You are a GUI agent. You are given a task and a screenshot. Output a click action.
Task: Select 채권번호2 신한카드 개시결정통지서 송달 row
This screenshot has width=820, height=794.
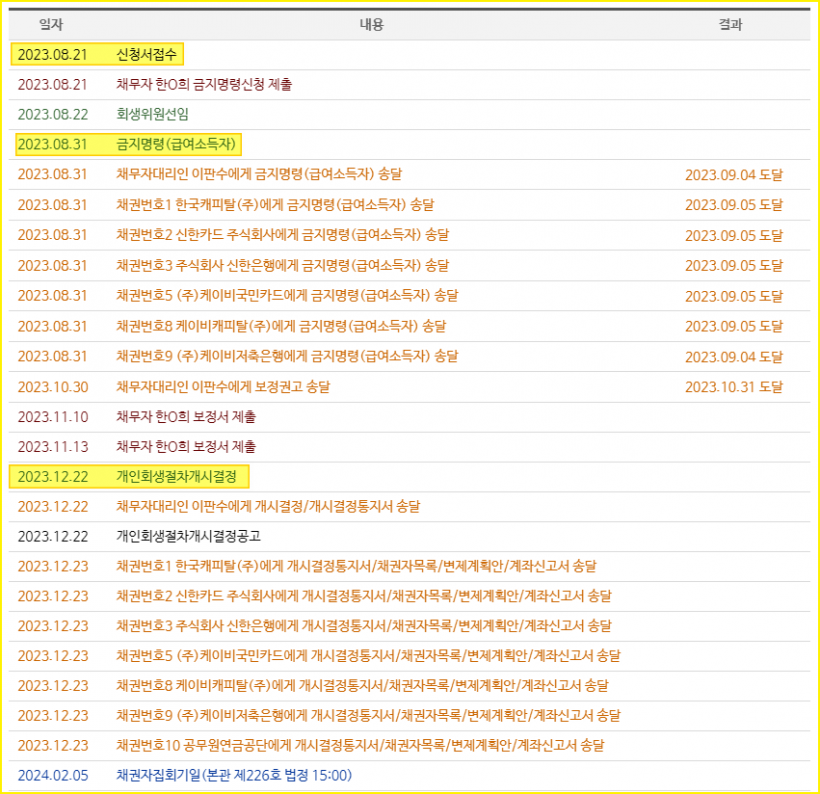pyautogui.click(x=409, y=596)
